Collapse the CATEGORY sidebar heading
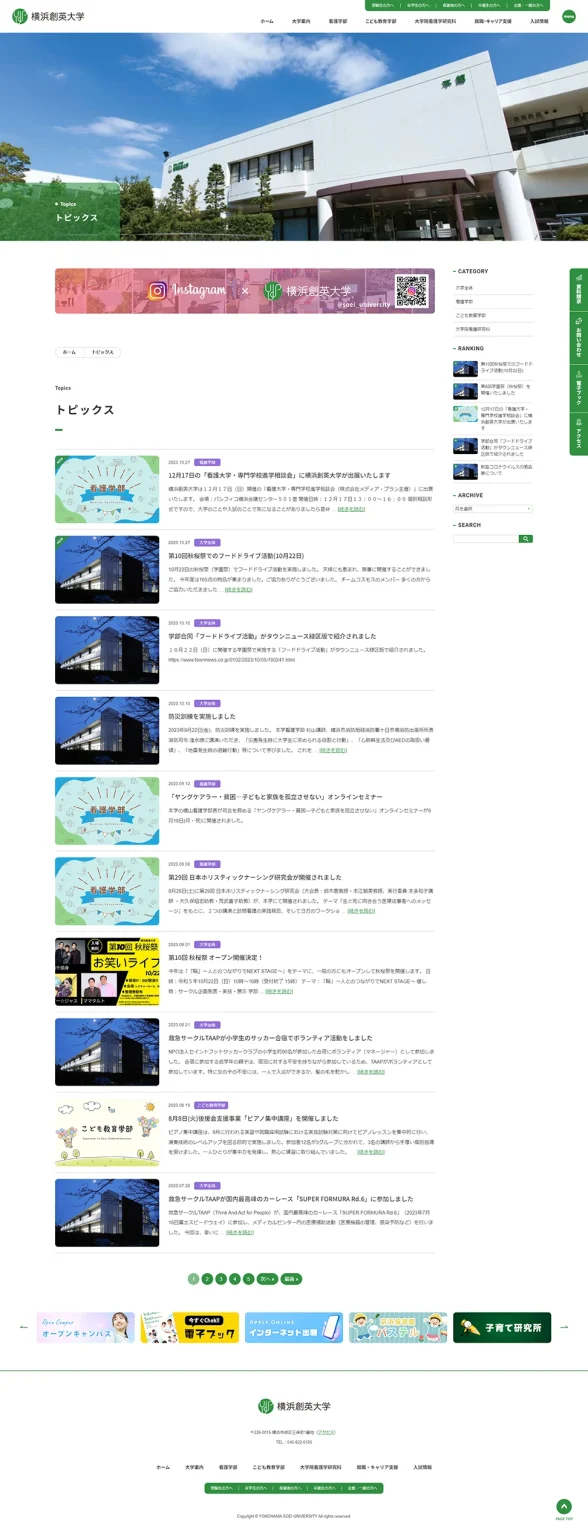Viewport: 588px width, 1536px height. point(472,271)
